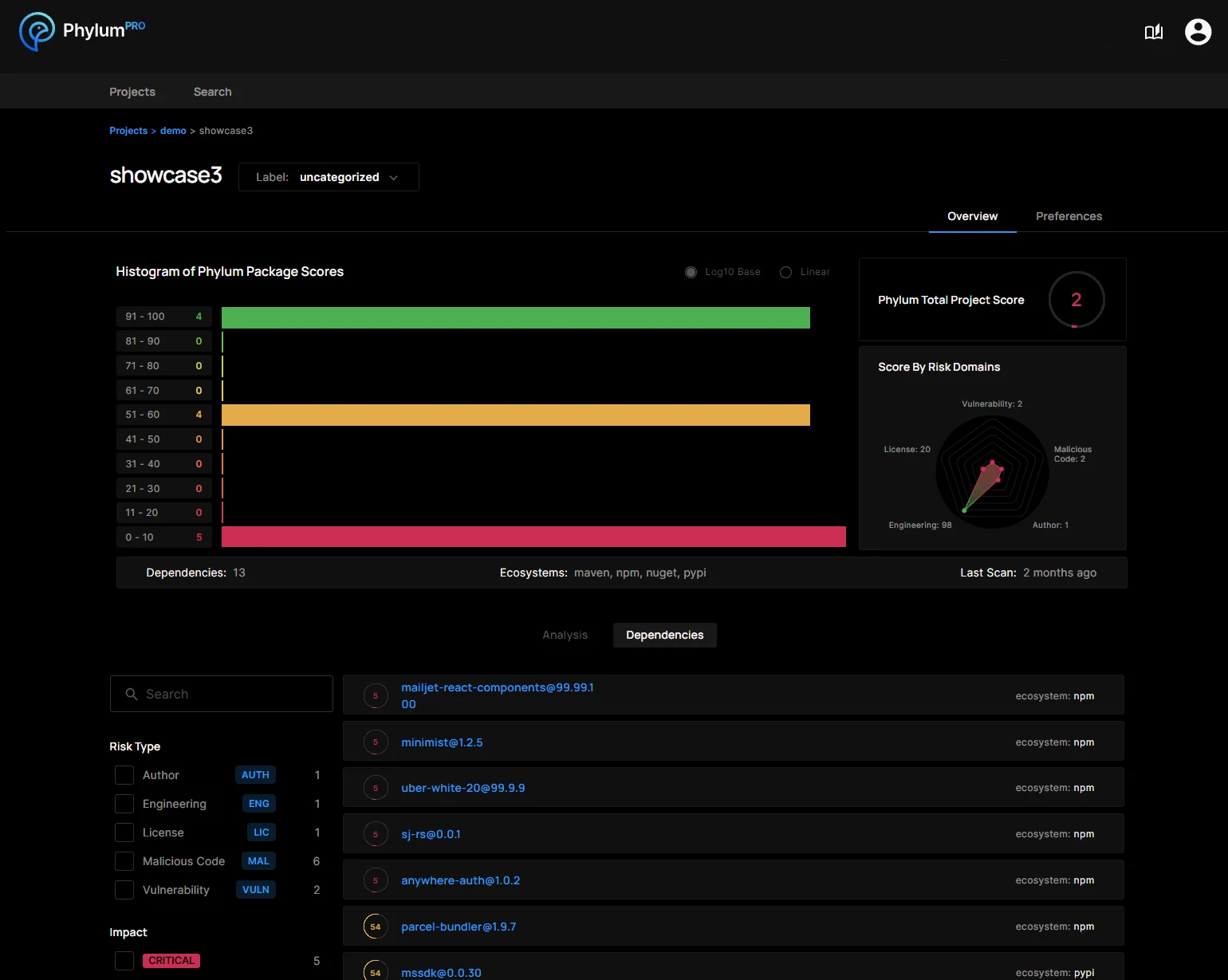
Task: Click the risk domains radar chart
Action: coord(992,471)
